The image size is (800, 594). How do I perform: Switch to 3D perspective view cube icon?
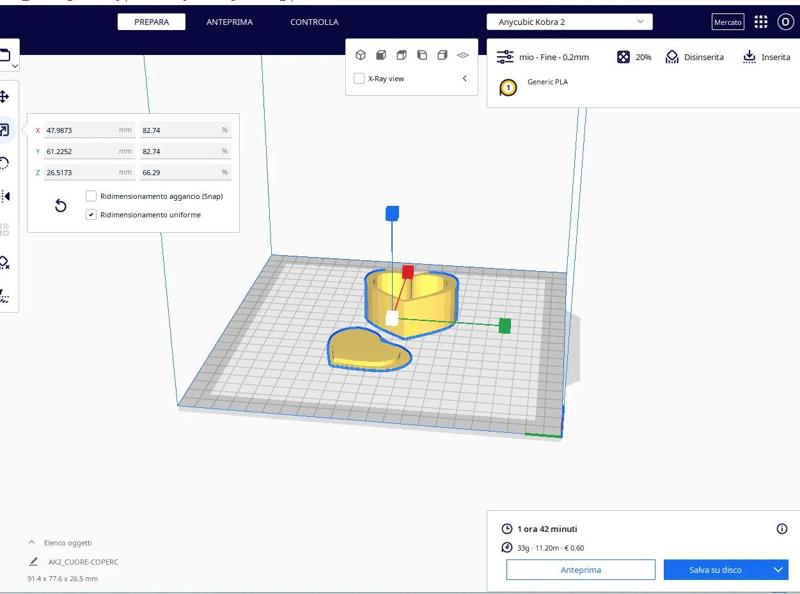coord(361,55)
